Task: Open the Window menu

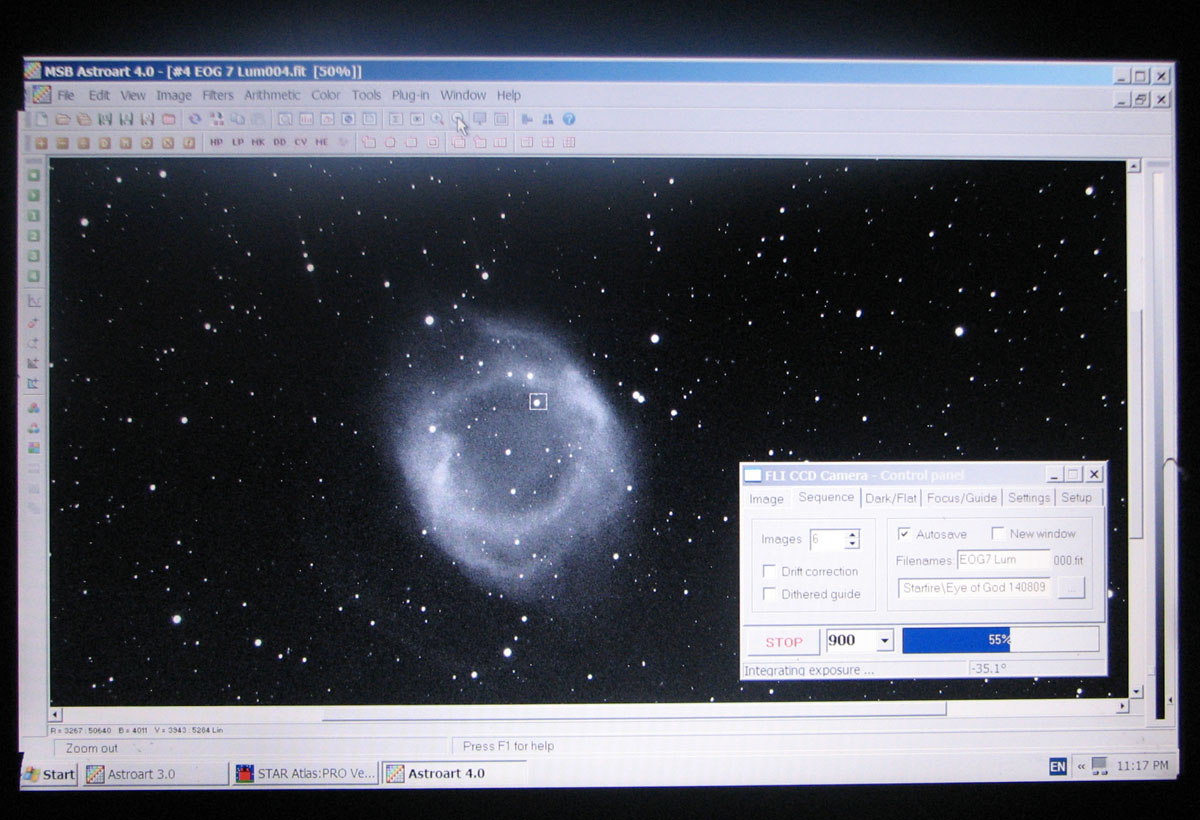Action: point(463,95)
